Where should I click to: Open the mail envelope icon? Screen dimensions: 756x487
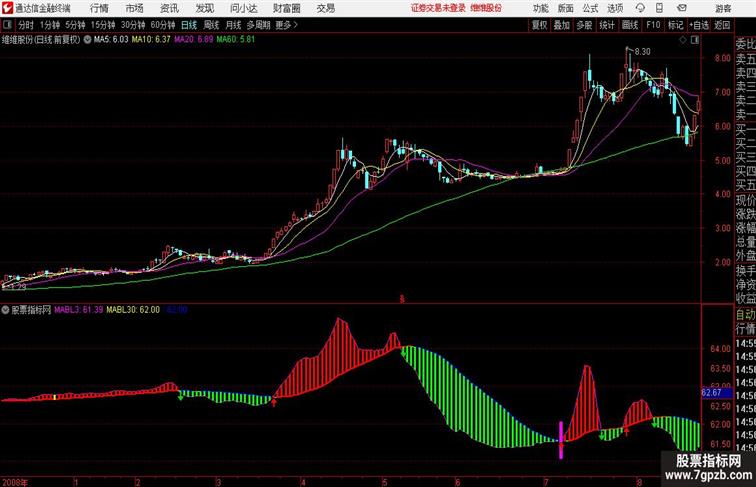pyautogui.click(x=682, y=8)
